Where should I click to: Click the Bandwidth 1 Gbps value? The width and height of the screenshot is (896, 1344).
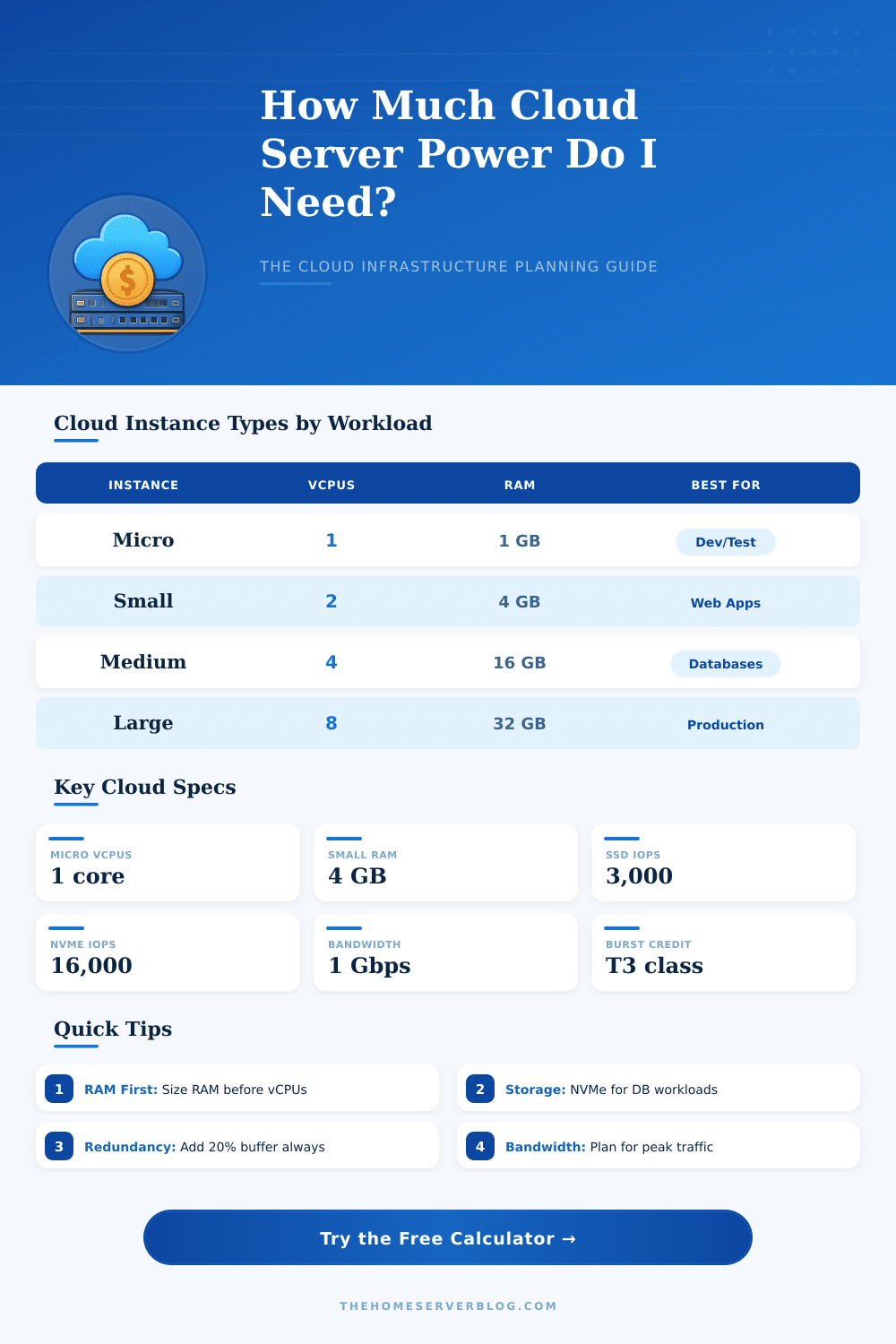point(369,966)
